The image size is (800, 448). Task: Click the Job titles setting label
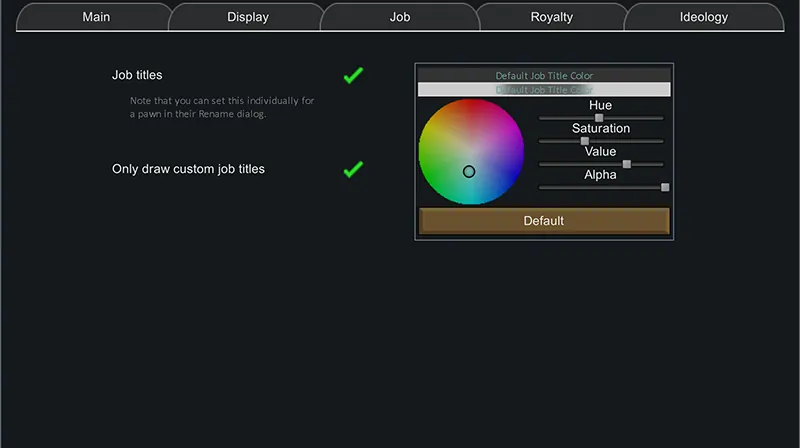(137, 75)
